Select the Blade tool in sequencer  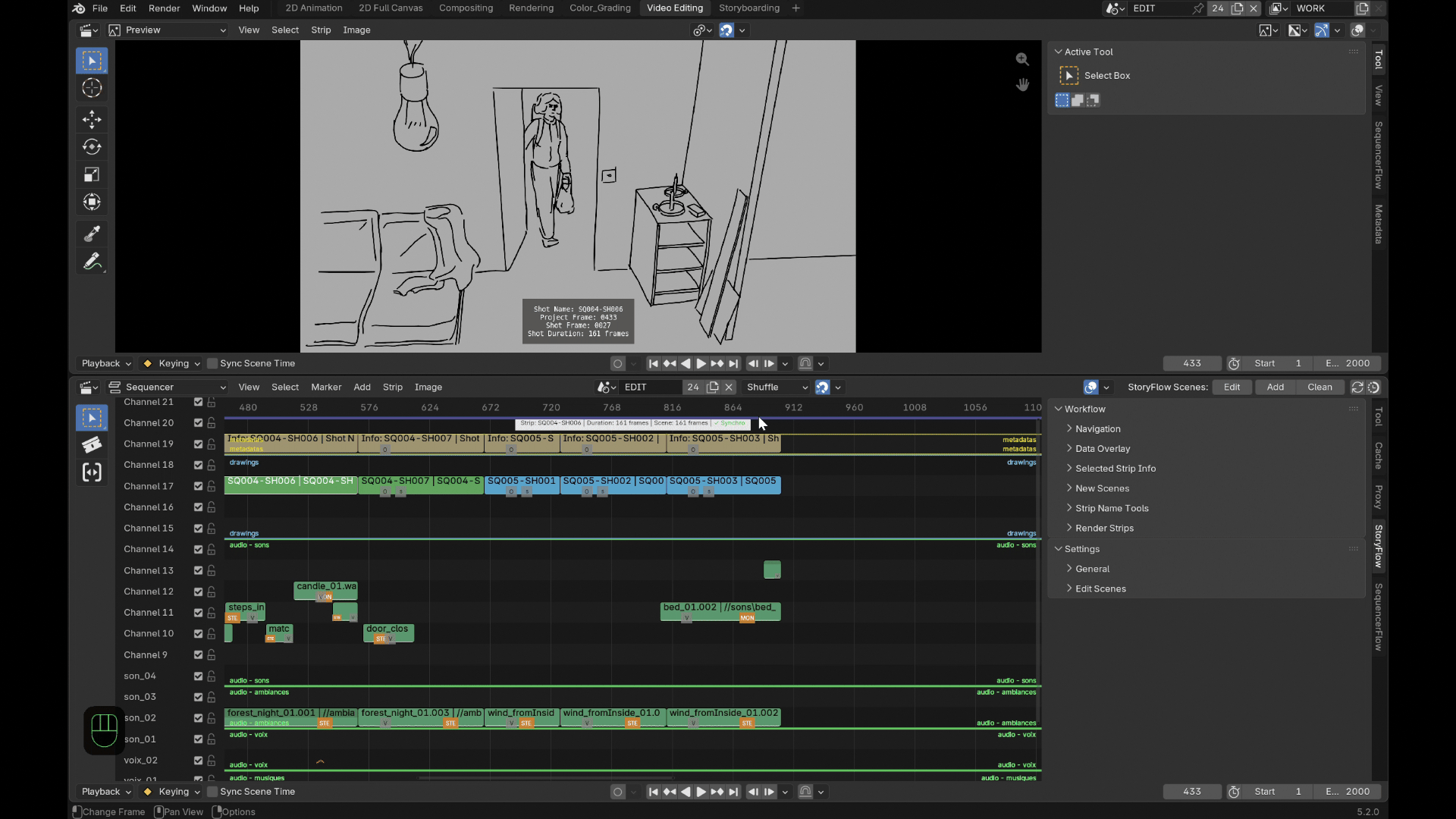pyautogui.click(x=92, y=445)
